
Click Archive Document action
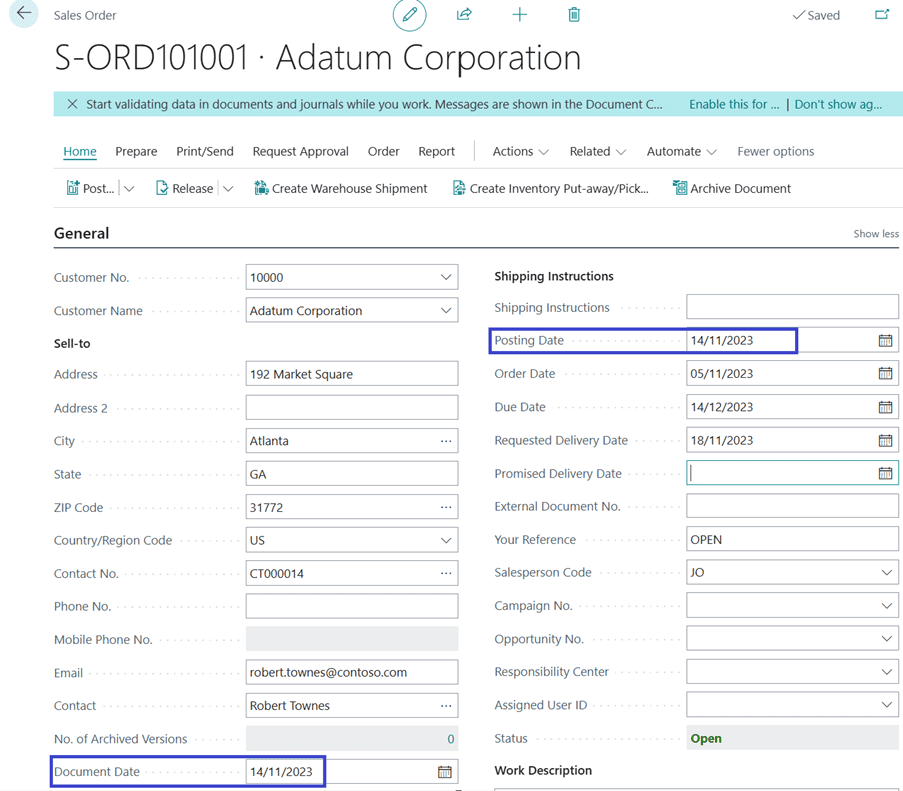[732, 188]
